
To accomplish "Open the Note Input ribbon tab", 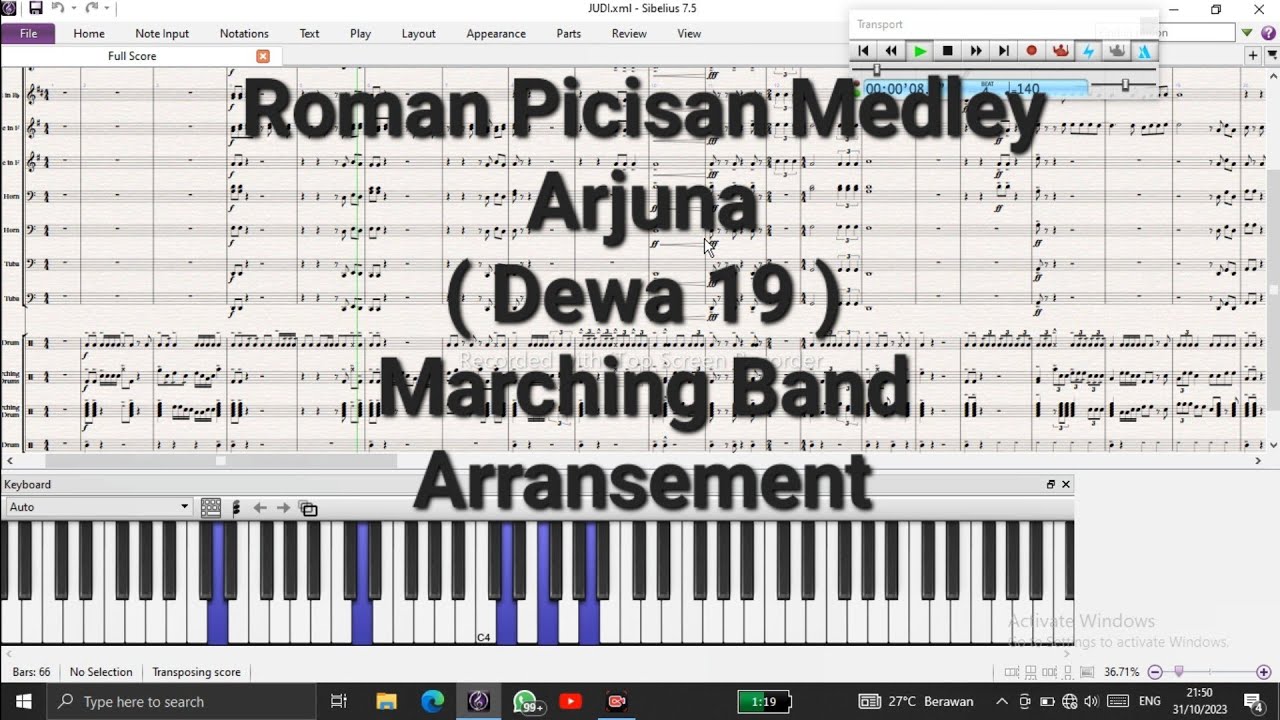I will point(162,33).
